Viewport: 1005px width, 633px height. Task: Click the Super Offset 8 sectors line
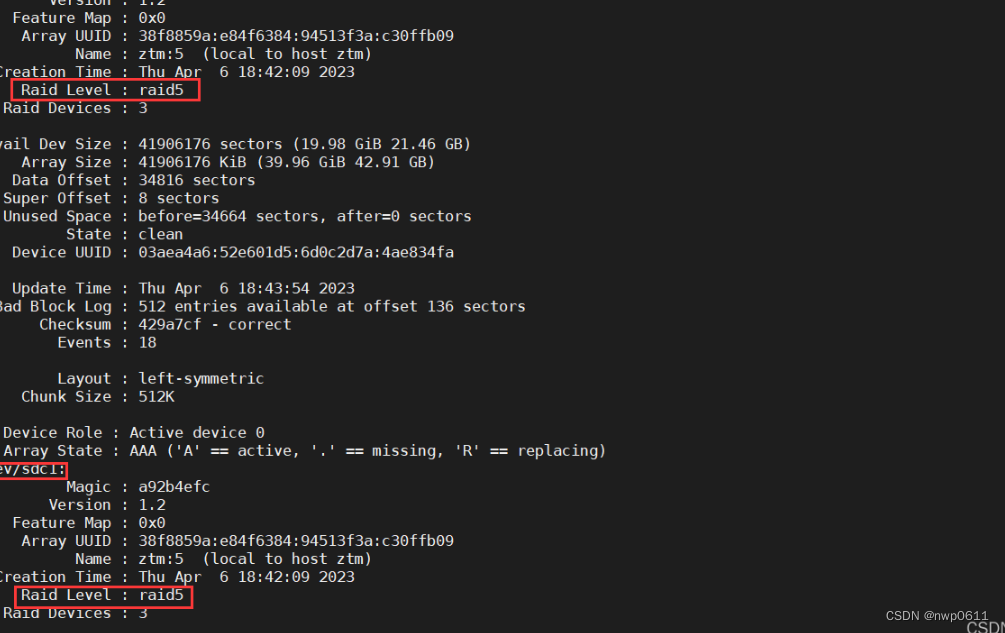[x=111, y=198]
